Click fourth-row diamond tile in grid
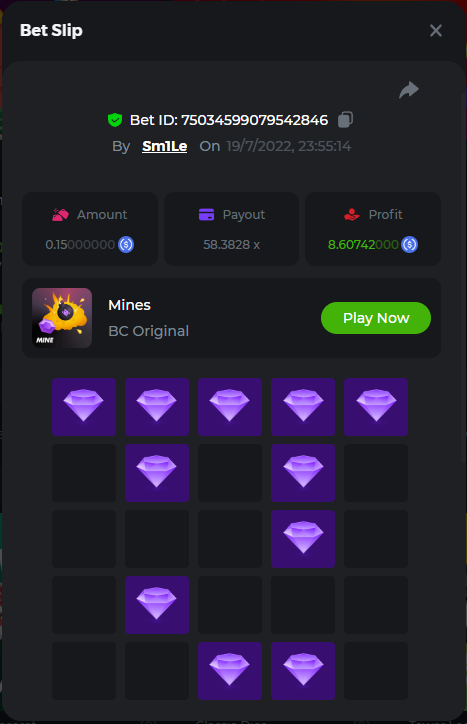The height and width of the screenshot is (724, 467). pyautogui.click(x=157, y=605)
